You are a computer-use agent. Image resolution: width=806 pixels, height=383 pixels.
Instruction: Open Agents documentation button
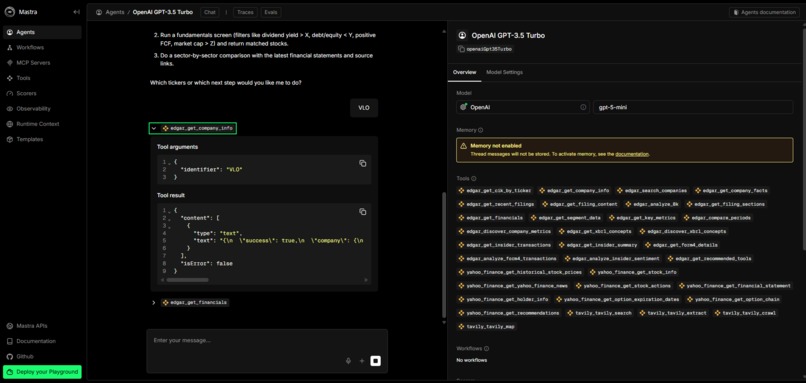pos(764,12)
